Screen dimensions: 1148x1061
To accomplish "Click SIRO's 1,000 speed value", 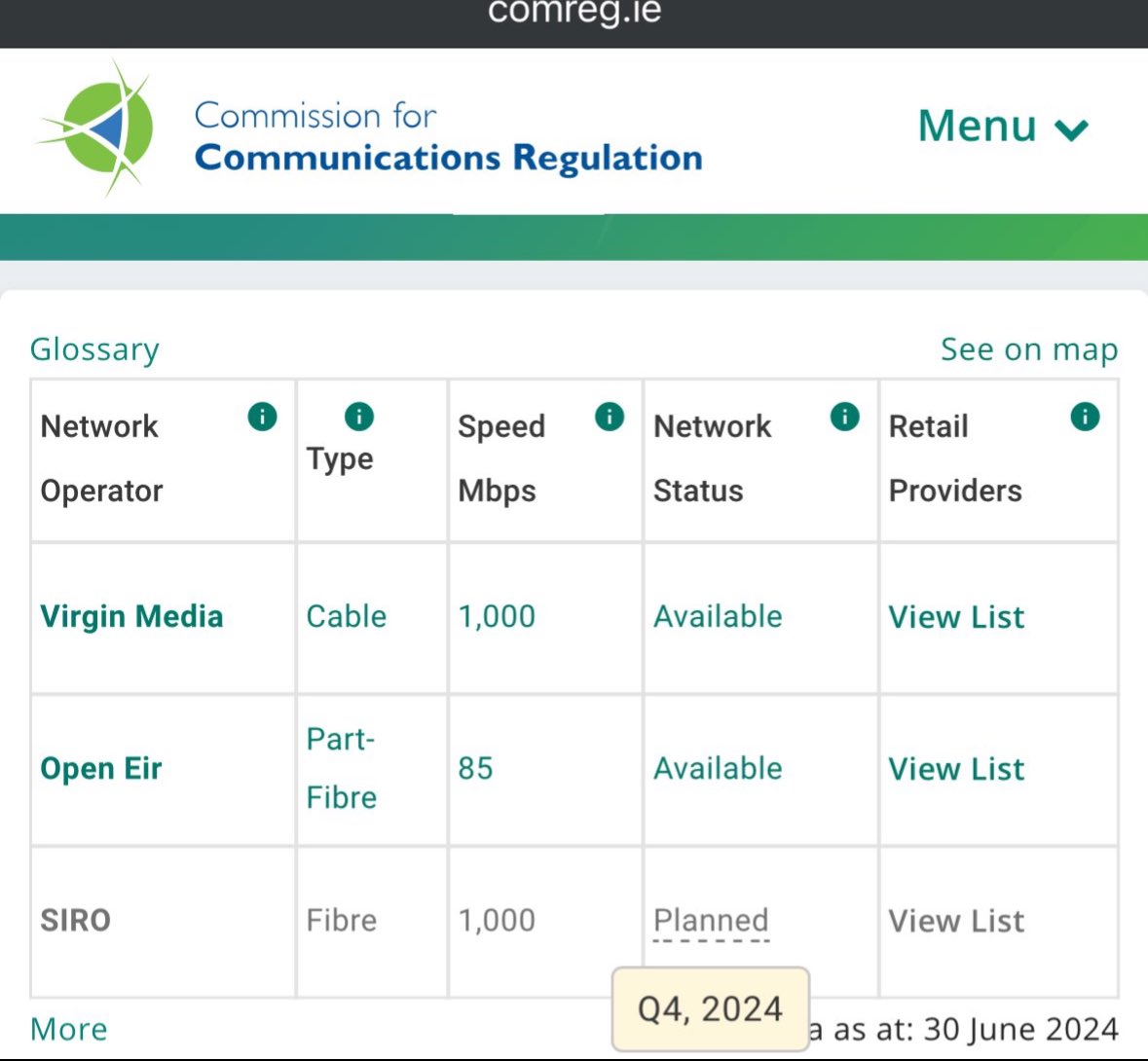I will tap(497, 921).
